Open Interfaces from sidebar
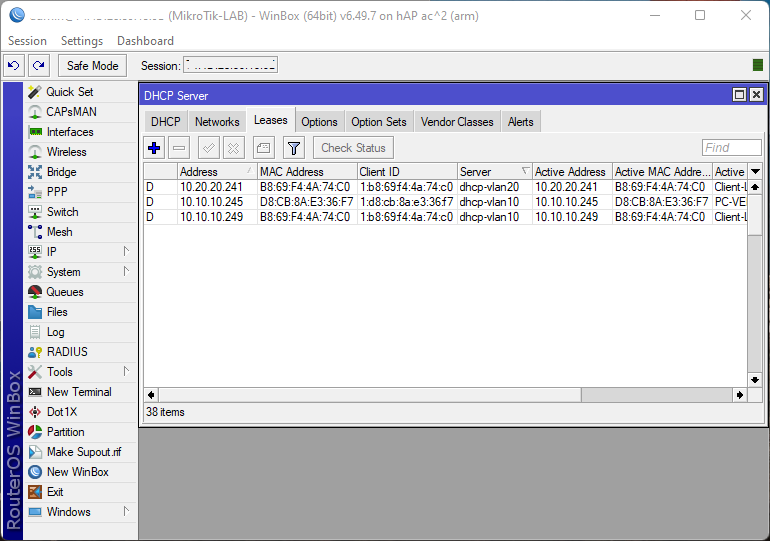 (81, 132)
